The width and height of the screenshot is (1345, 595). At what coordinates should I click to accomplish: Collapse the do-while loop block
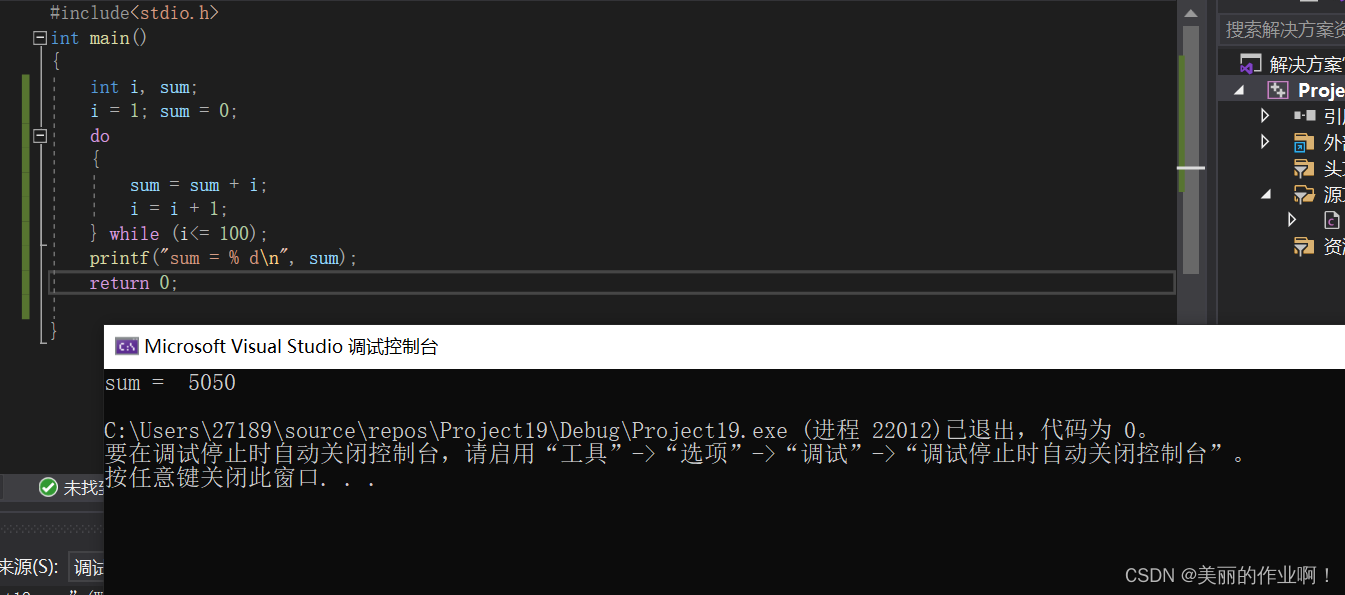[40, 136]
